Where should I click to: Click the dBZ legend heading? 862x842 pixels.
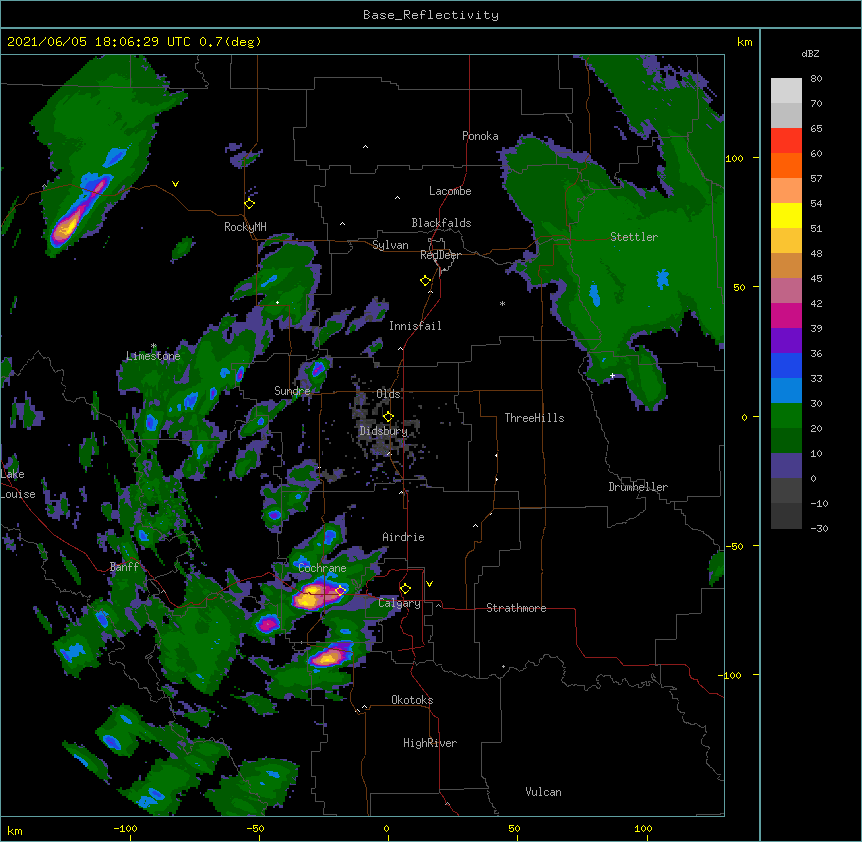810,53
